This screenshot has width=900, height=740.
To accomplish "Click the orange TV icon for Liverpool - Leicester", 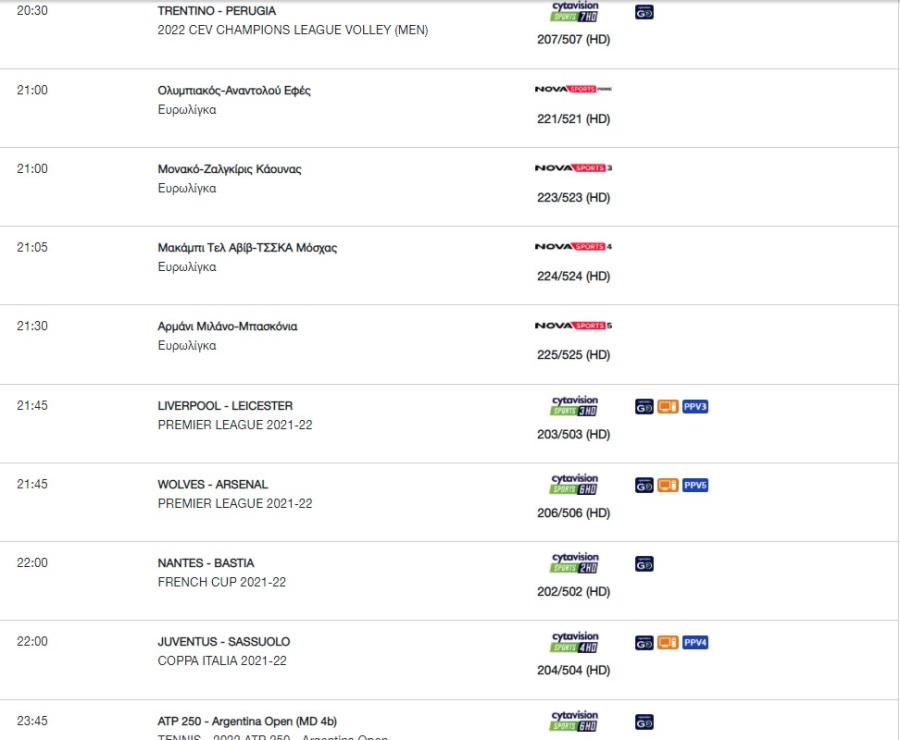I will (x=668, y=406).
